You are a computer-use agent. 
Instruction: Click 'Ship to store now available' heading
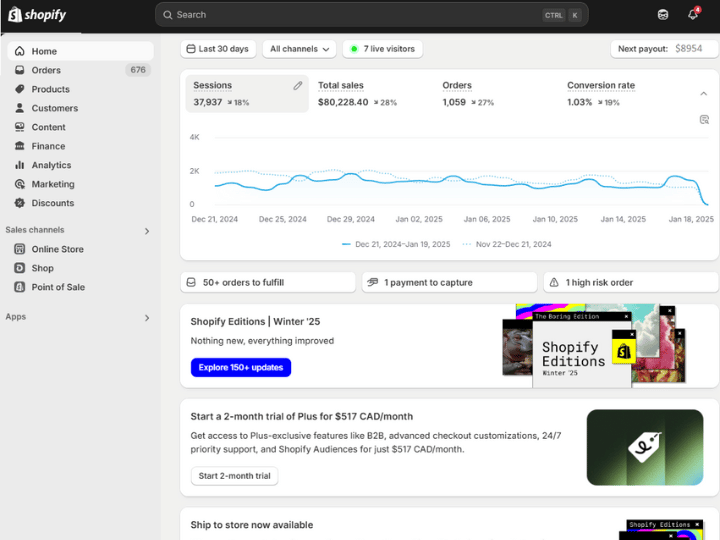(x=252, y=525)
